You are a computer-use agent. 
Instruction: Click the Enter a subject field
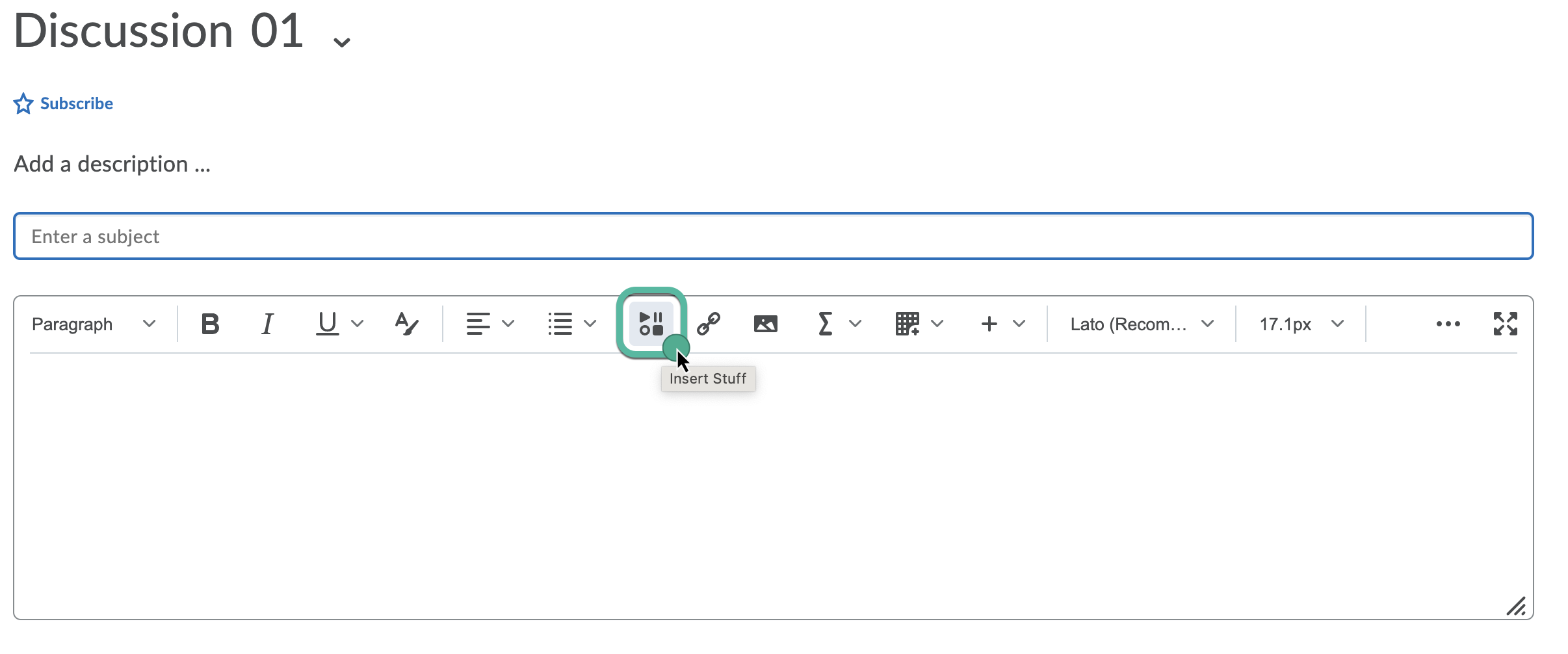(x=773, y=237)
